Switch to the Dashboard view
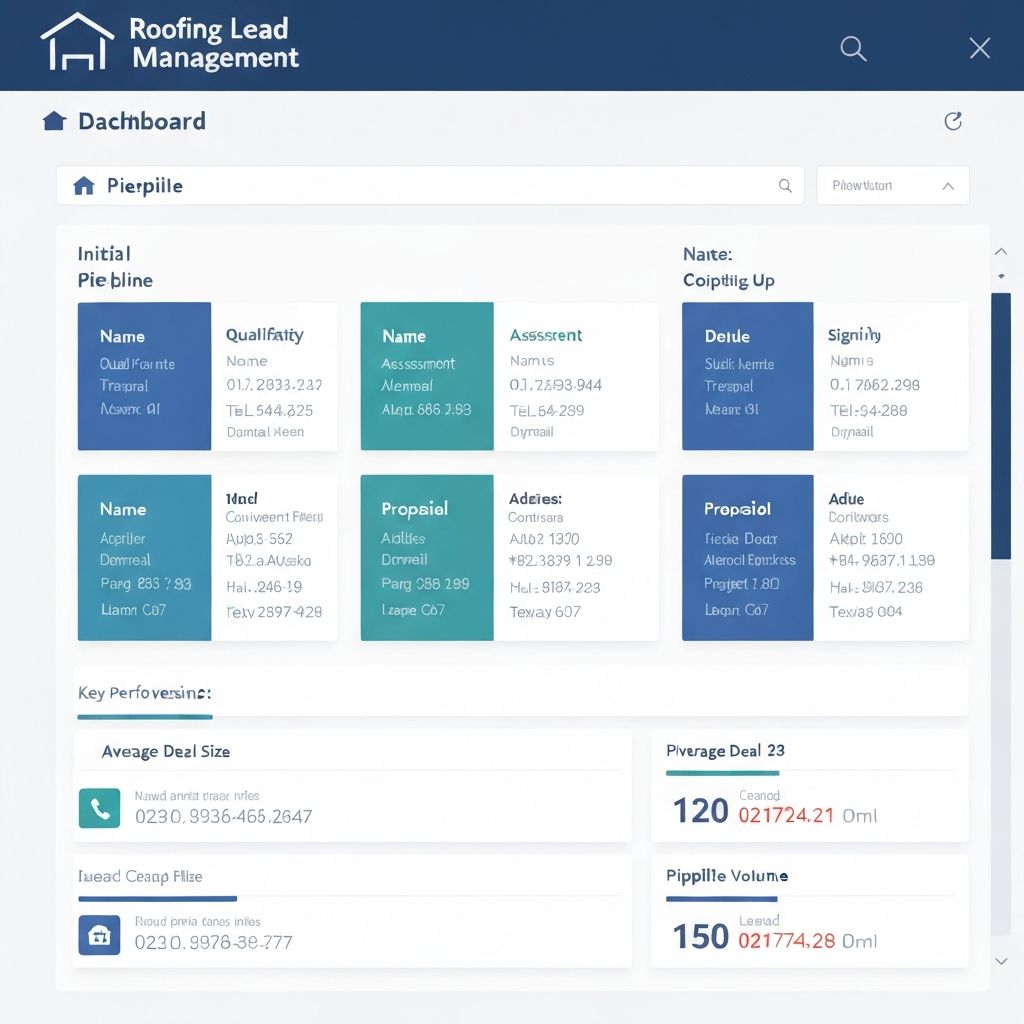This screenshot has width=1024, height=1024. pos(140,120)
